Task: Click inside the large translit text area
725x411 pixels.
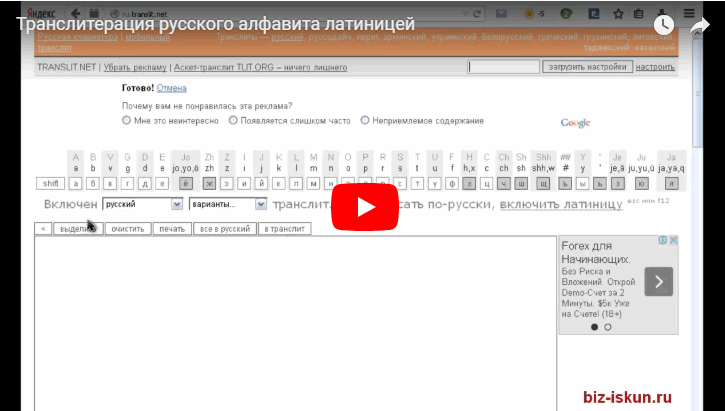Action: [x=295, y=323]
